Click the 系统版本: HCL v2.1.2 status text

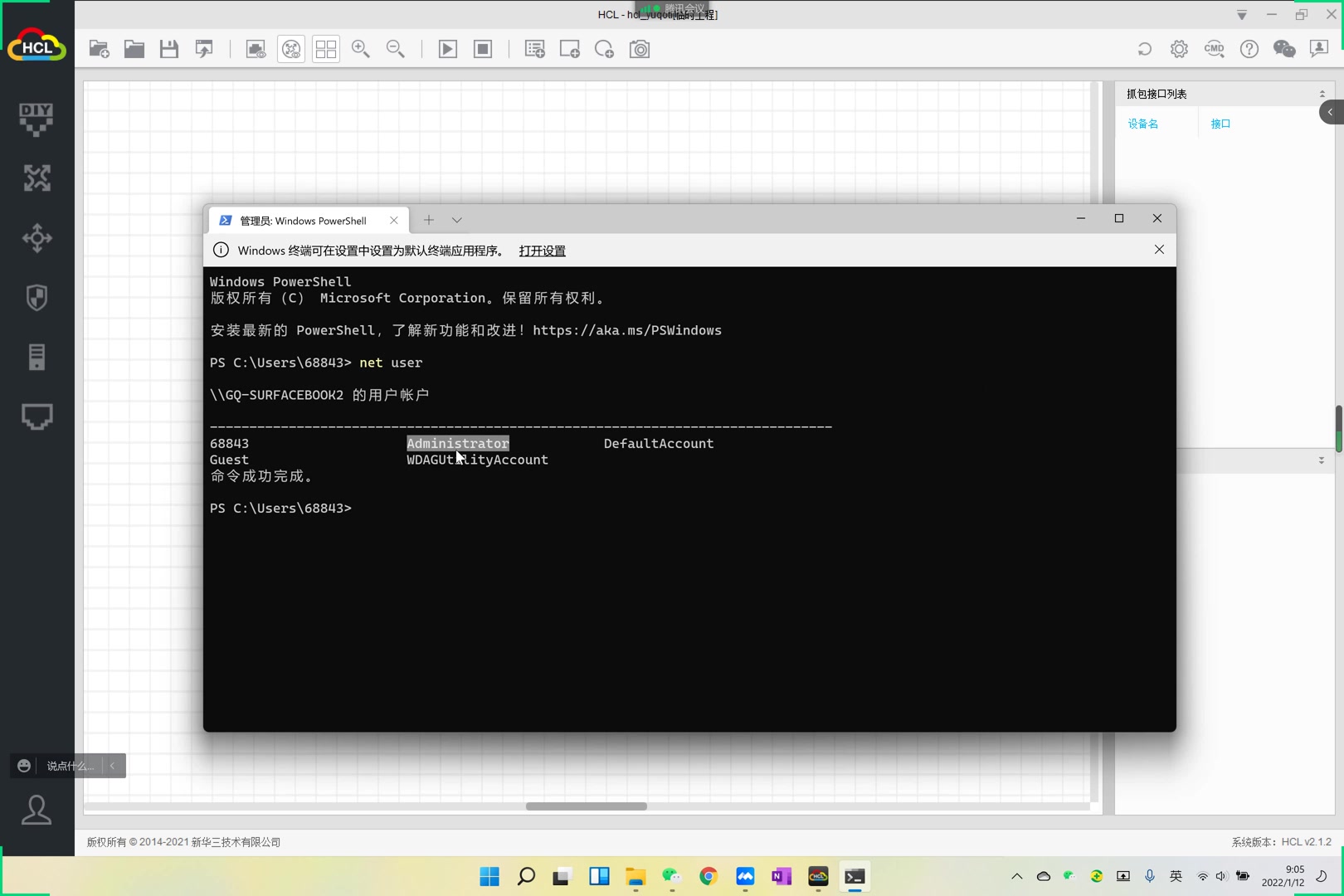[x=1281, y=842]
